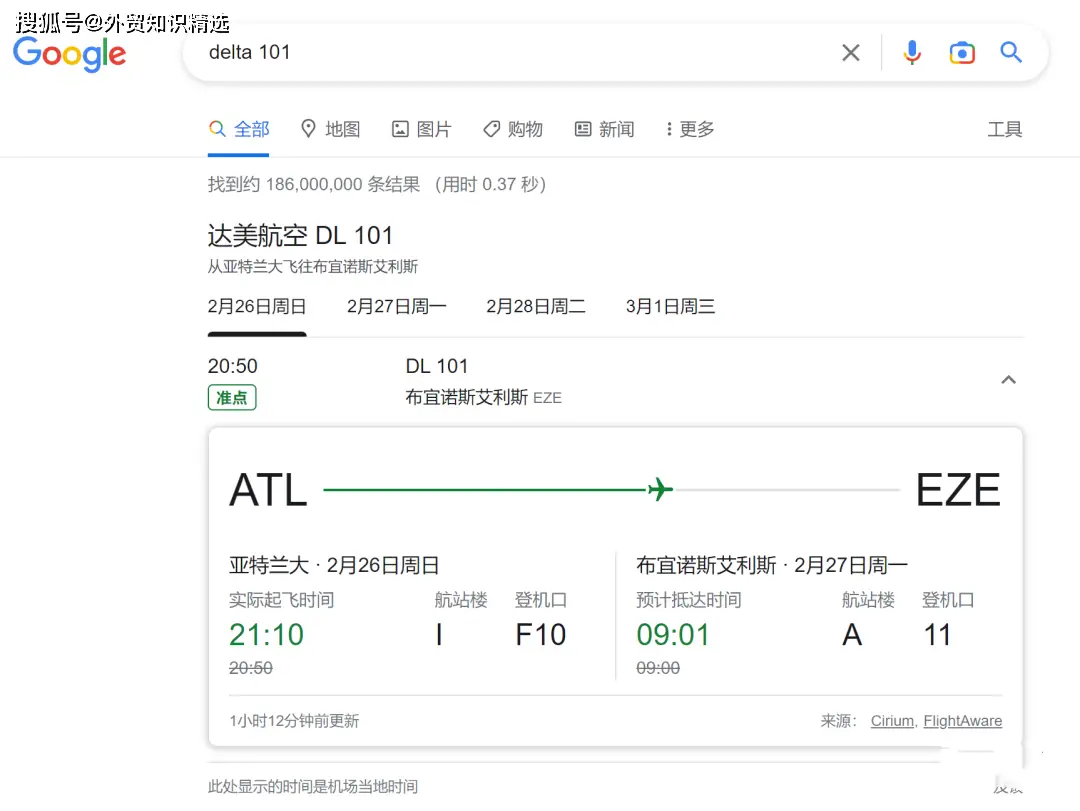Switch to the 新闻 news tab

[604, 129]
